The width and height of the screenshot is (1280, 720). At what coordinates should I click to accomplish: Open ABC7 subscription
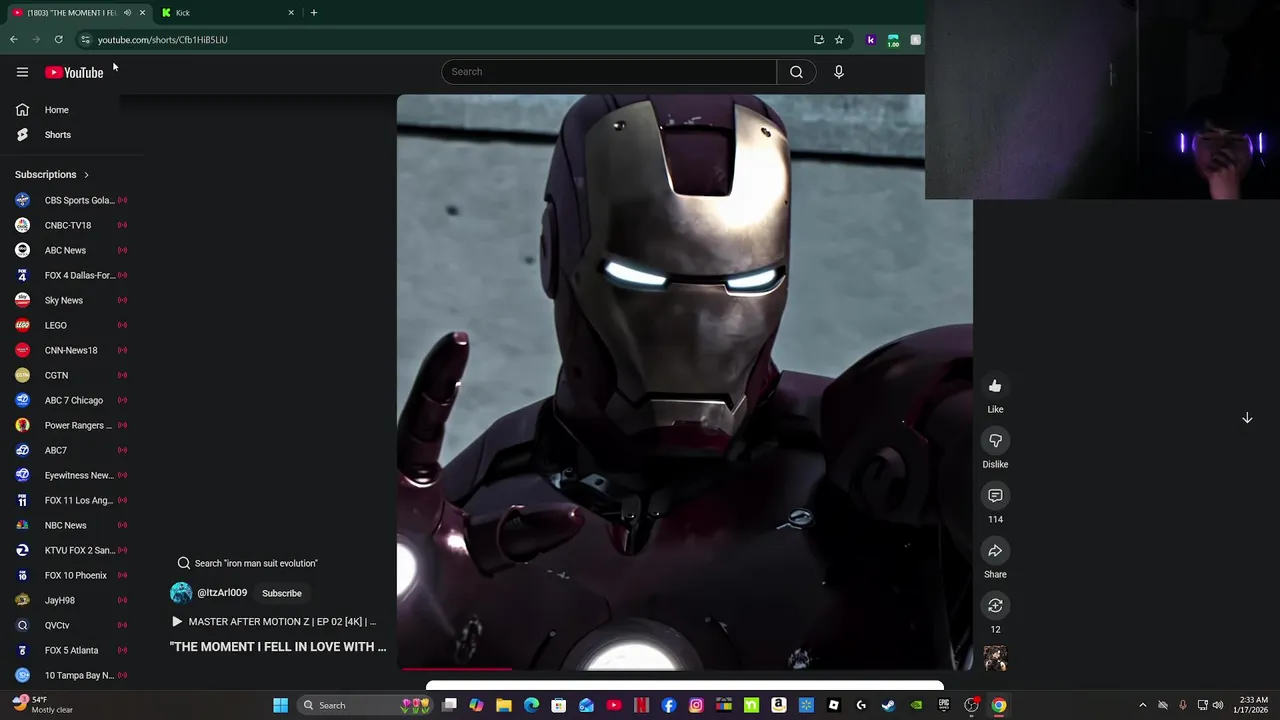(70, 450)
